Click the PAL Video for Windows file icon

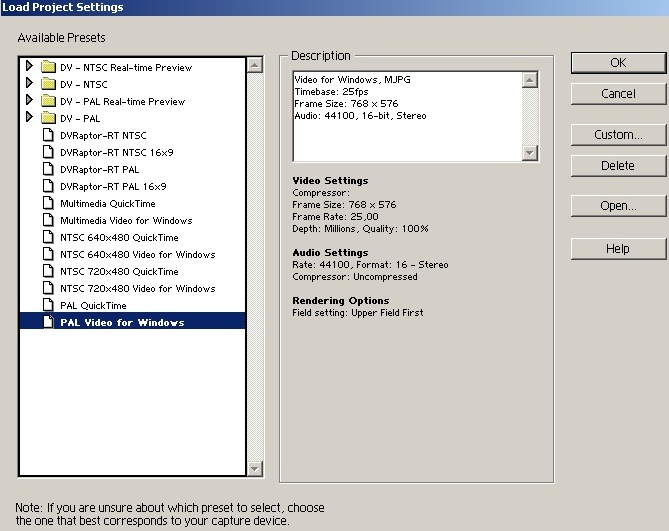click(x=49, y=322)
